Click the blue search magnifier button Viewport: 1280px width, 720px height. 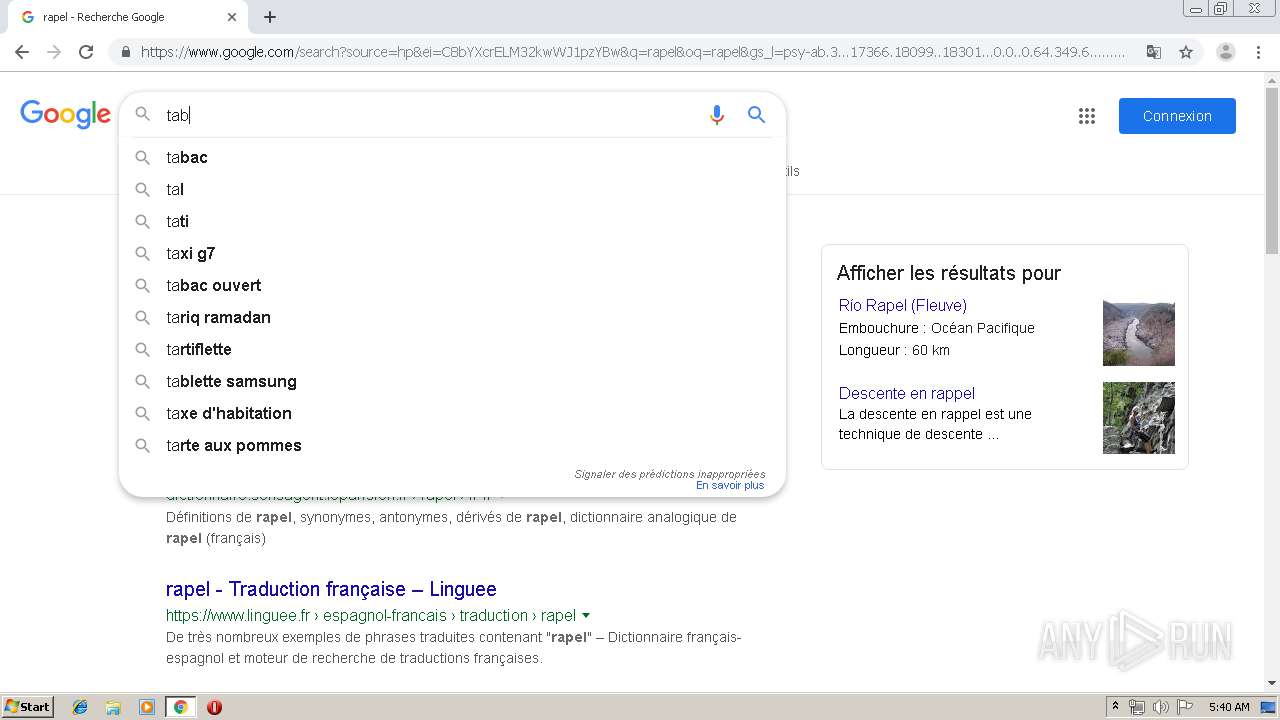point(756,115)
